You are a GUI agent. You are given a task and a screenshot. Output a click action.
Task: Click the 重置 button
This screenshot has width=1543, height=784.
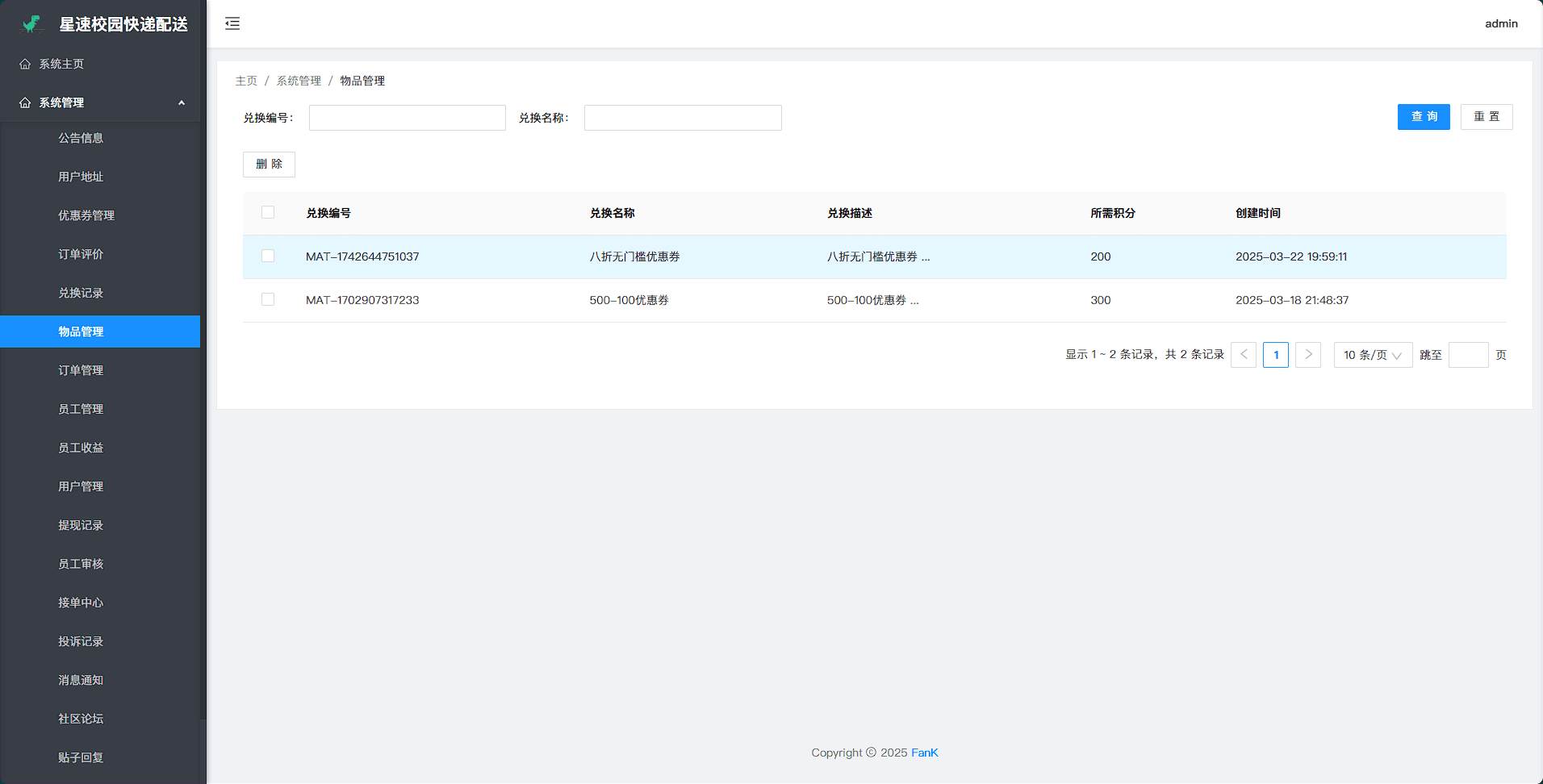pos(1486,117)
